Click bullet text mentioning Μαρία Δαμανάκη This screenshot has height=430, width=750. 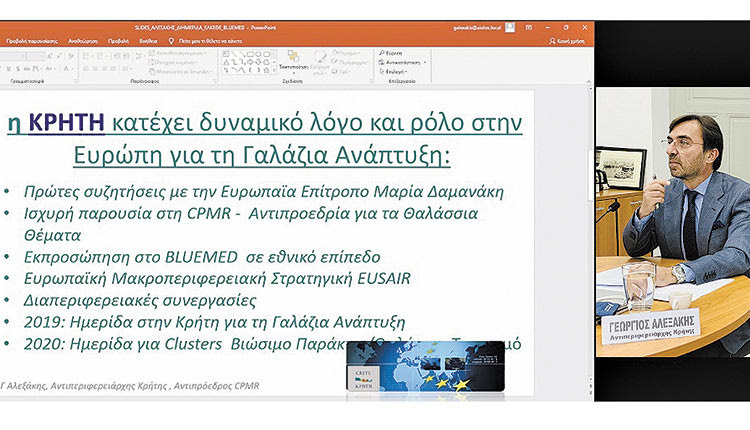264,192
